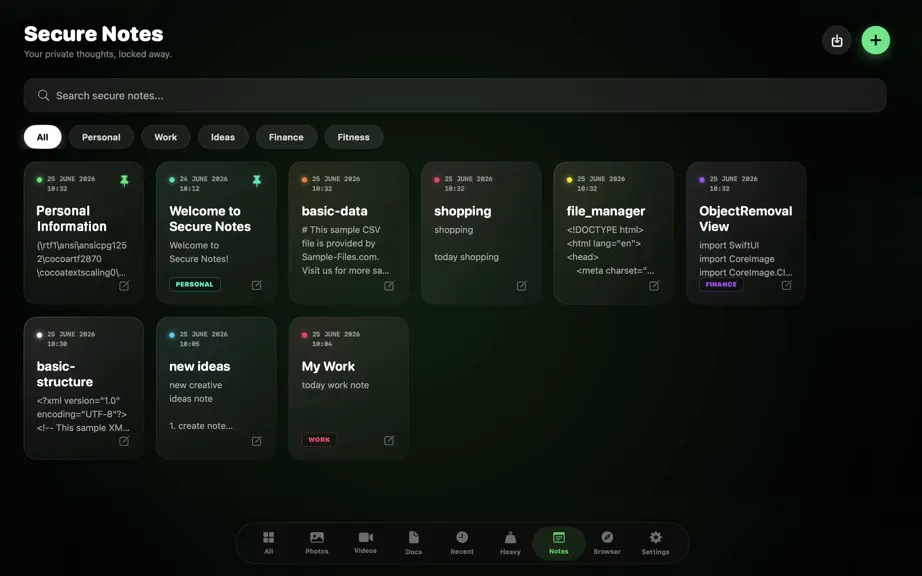Click the orange dot on basic-data note

pyautogui.click(x=305, y=180)
